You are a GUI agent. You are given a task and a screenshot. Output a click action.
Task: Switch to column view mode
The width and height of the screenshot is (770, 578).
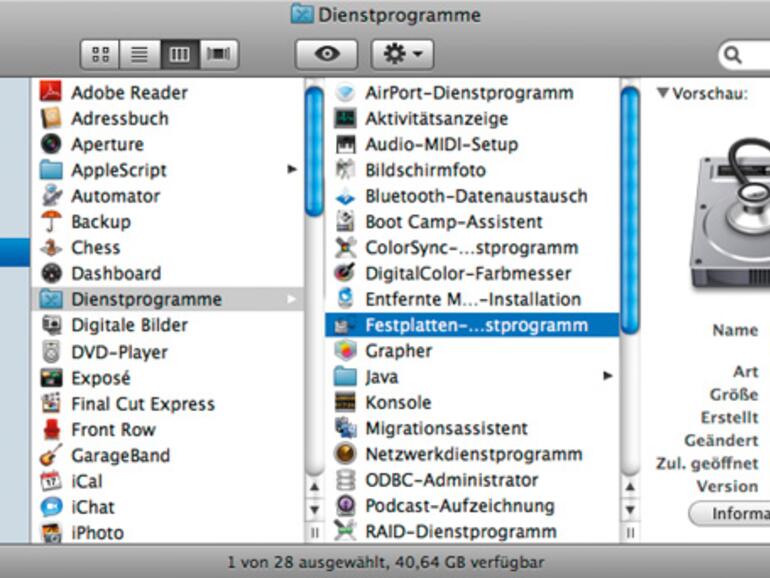click(x=180, y=54)
